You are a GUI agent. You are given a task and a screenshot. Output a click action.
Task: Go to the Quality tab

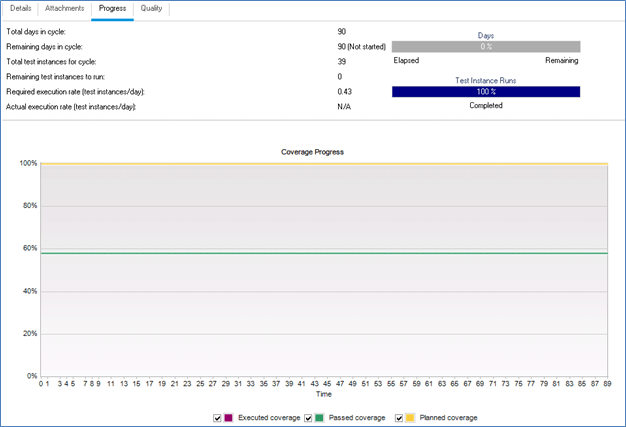pyautogui.click(x=152, y=8)
